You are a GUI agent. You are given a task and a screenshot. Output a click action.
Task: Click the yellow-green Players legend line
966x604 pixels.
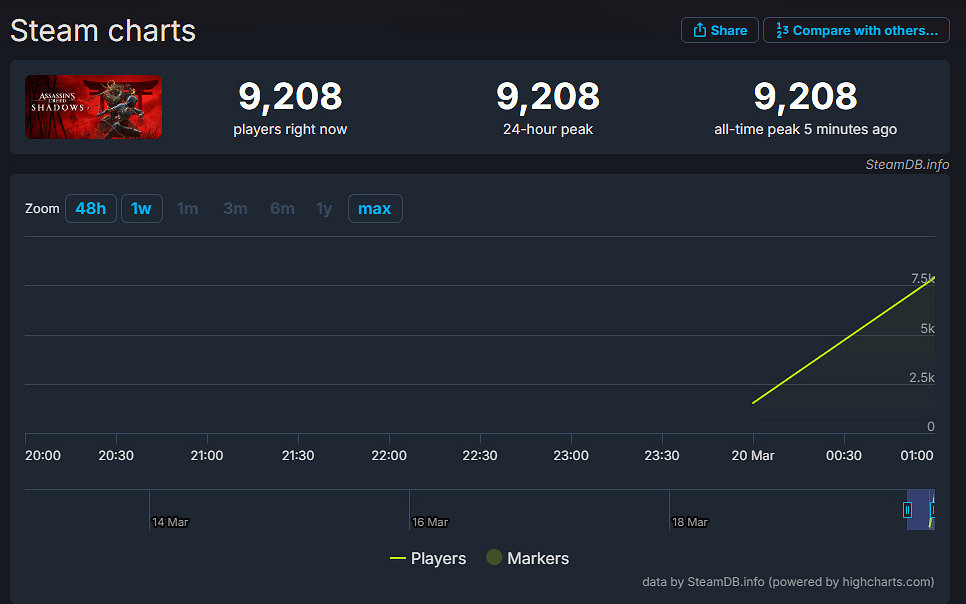398,558
